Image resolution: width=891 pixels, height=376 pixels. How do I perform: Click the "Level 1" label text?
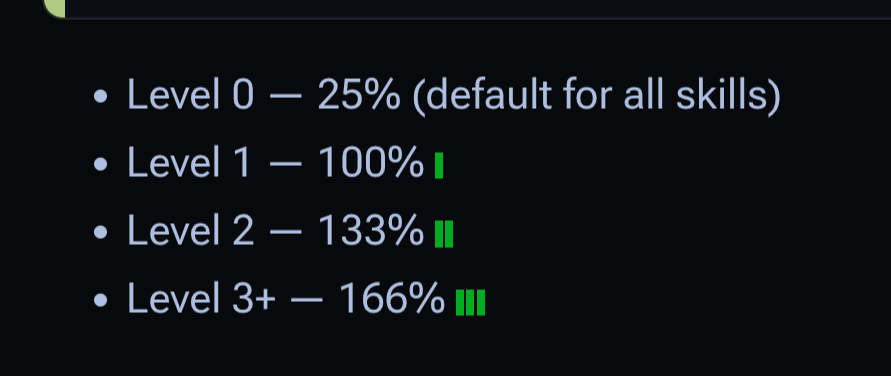tap(188, 163)
